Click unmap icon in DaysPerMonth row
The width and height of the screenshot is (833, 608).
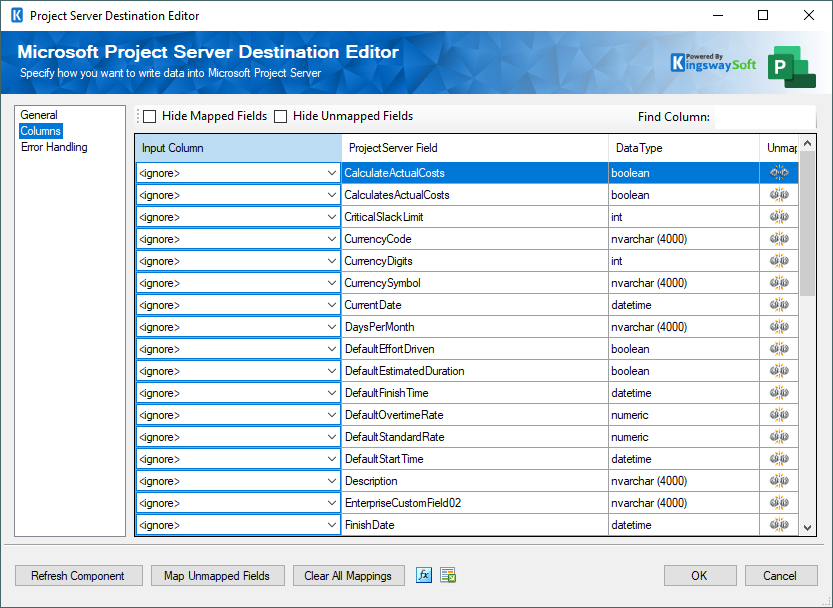(779, 327)
